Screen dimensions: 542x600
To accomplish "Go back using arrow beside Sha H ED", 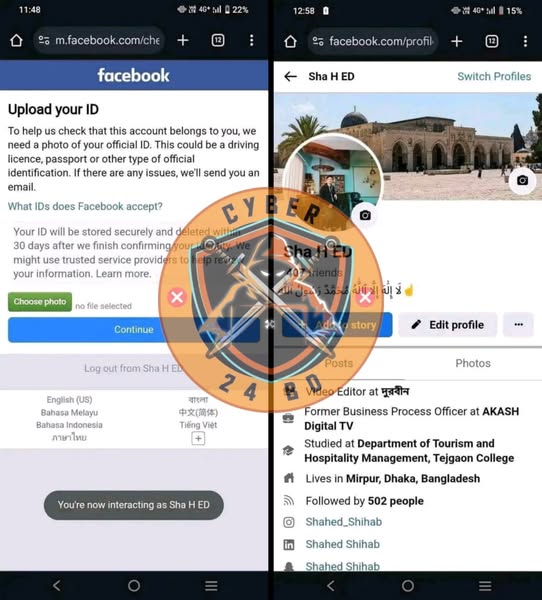I will (291, 77).
